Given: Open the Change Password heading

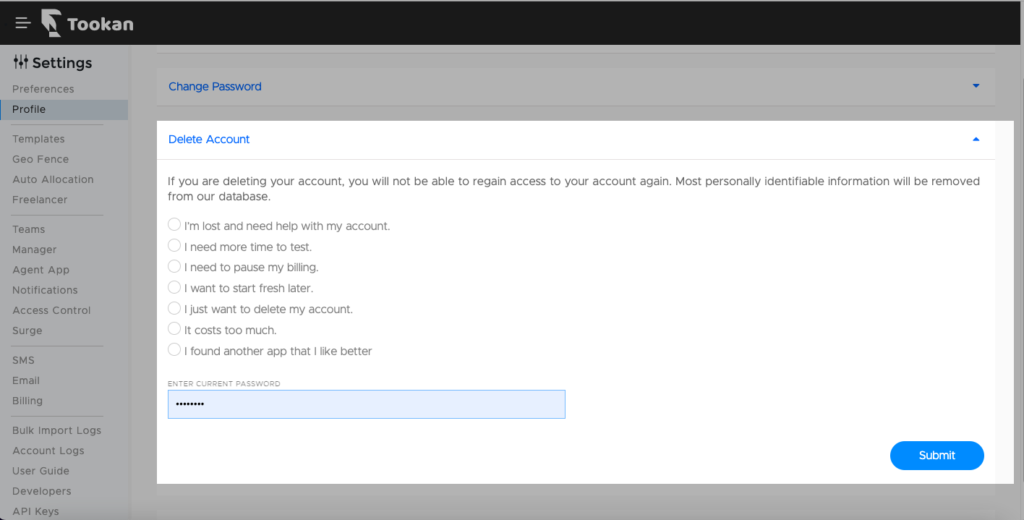Looking at the screenshot, I should (215, 86).
